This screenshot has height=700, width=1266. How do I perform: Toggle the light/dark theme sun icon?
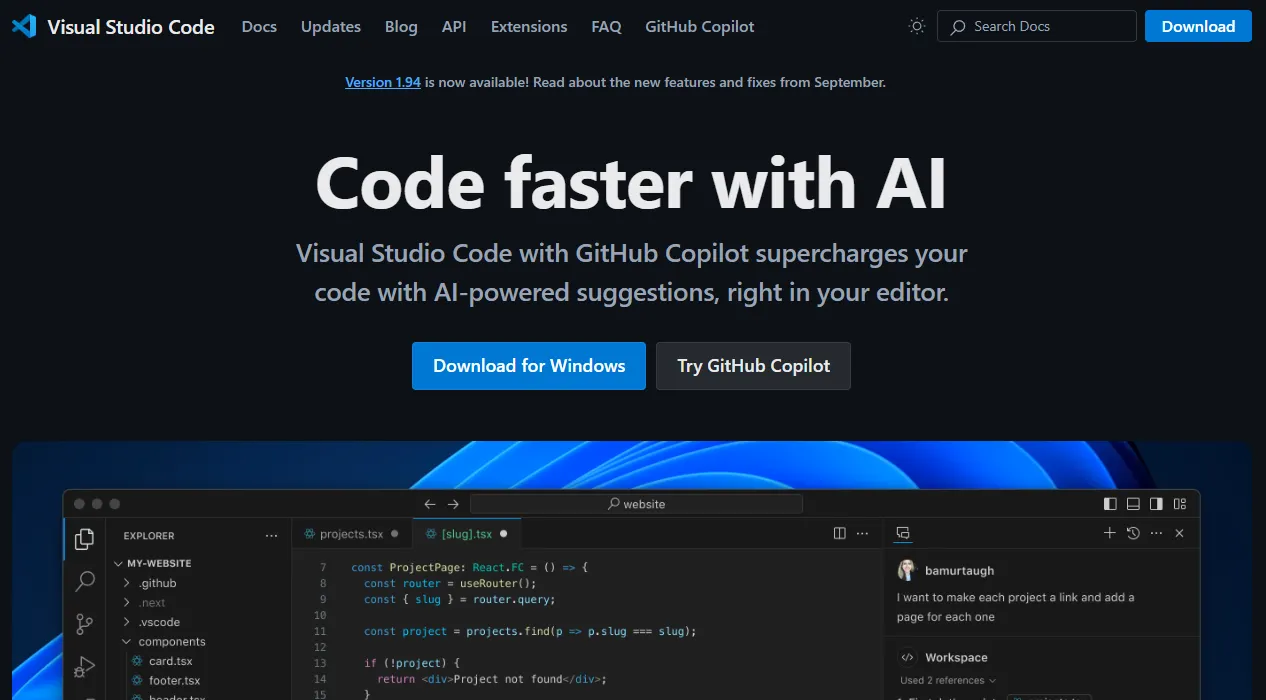point(916,27)
